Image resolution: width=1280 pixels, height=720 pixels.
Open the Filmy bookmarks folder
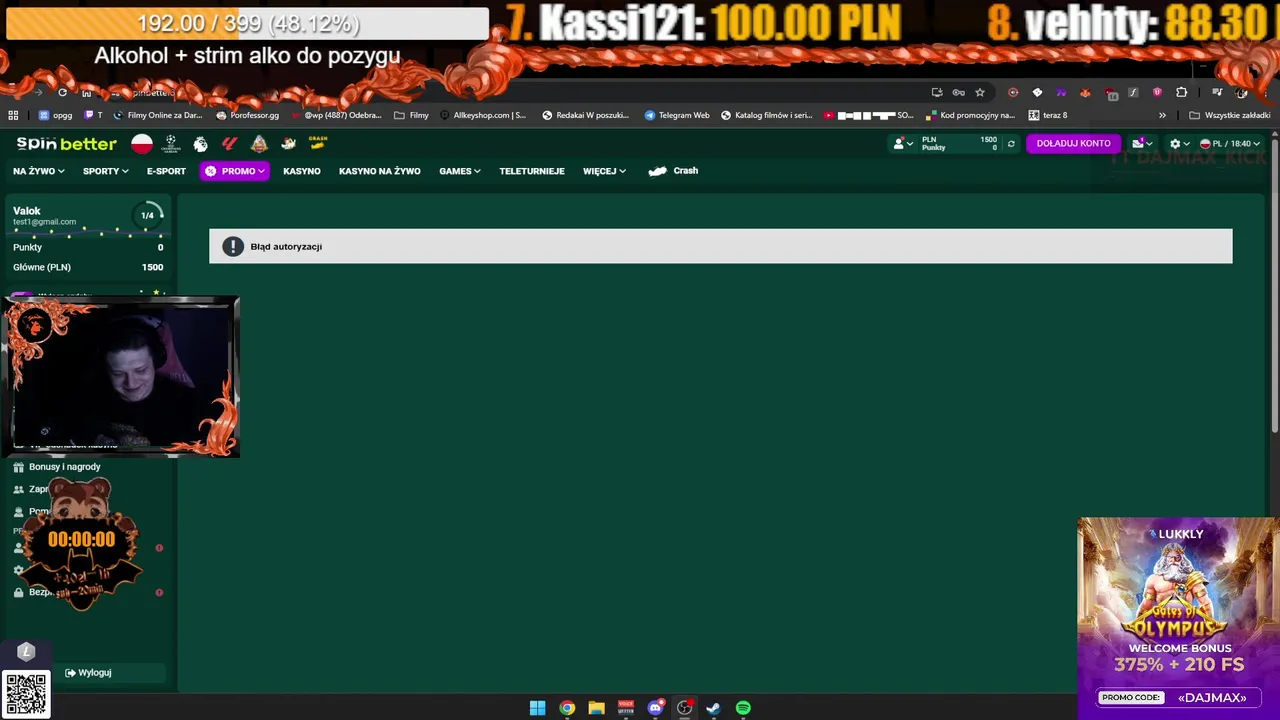[411, 115]
